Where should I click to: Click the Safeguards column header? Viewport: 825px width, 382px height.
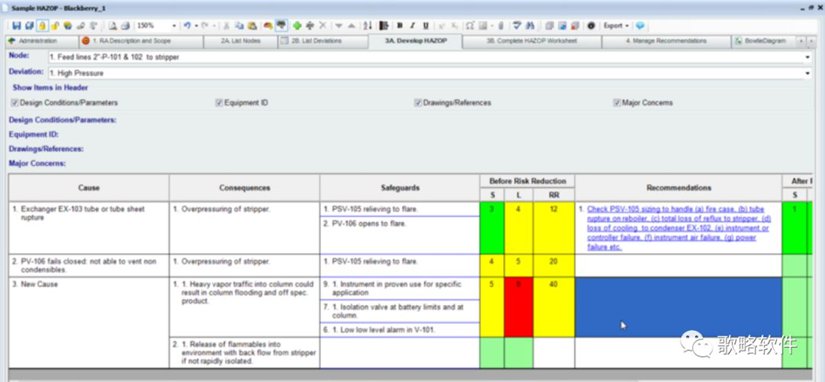(399, 187)
